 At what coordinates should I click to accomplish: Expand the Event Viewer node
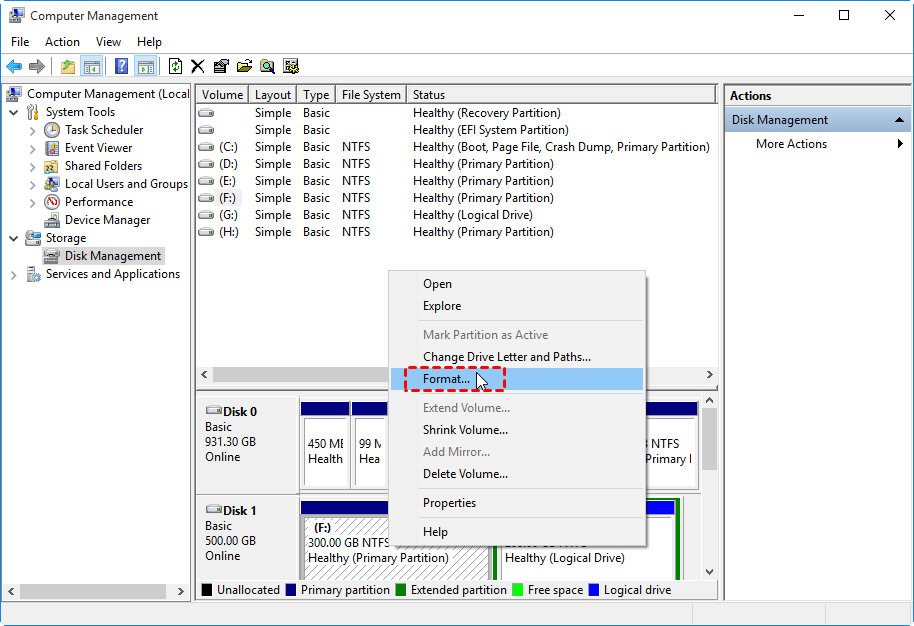coord(33,149)
